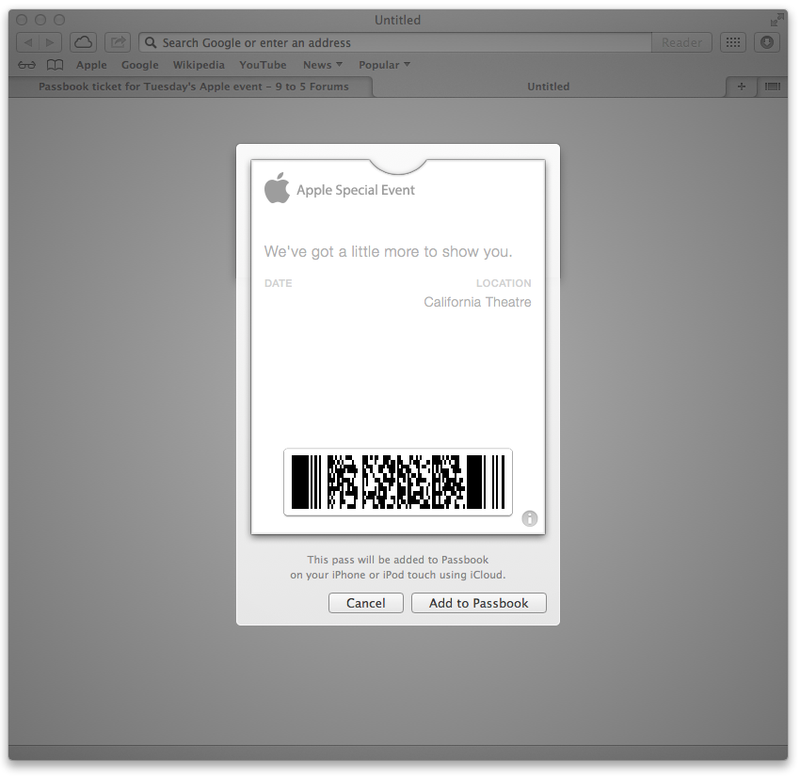Click the 'Apple Special Event' title text
Screen dimensions: 800x776
click(356, 190)
